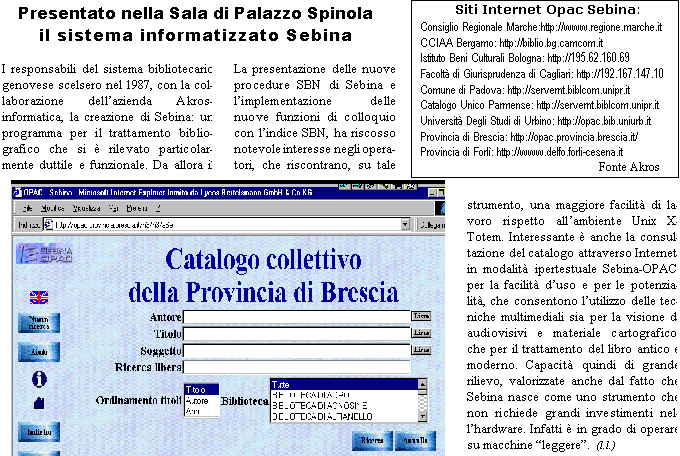Screen dimensions: 680x456
Task: Click the Internet Explorer logo in title bar
Action: [17, 192]
